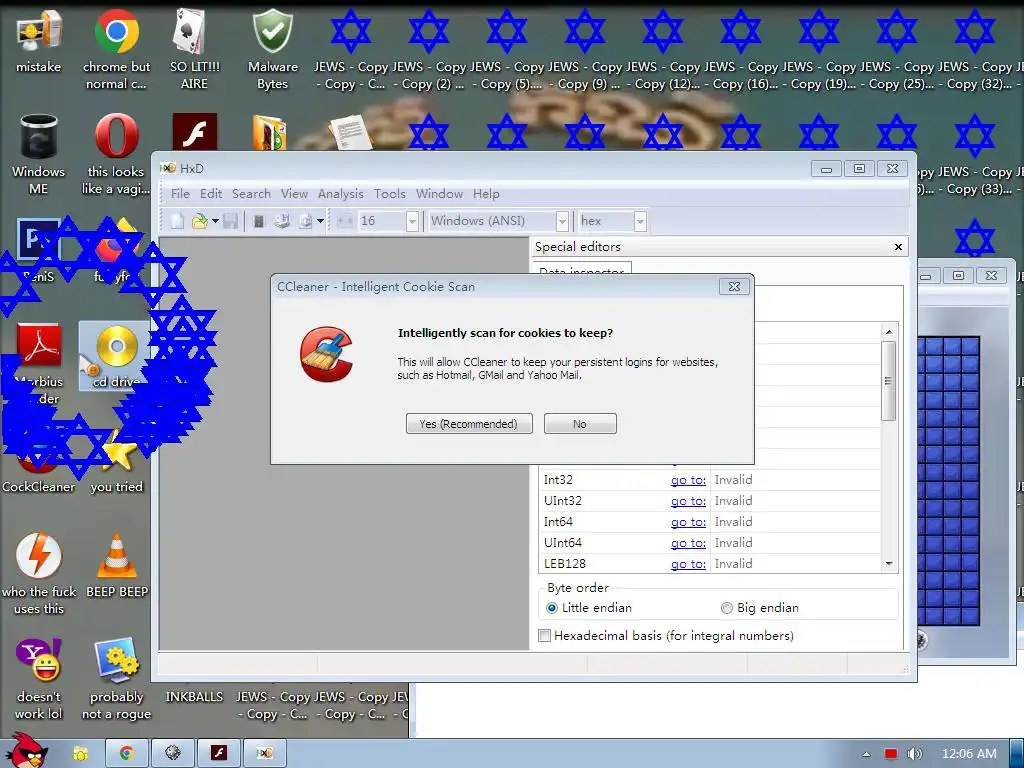1024x768 pixels.
Task: Click the red flag tray icon
Action: point(891,754)
